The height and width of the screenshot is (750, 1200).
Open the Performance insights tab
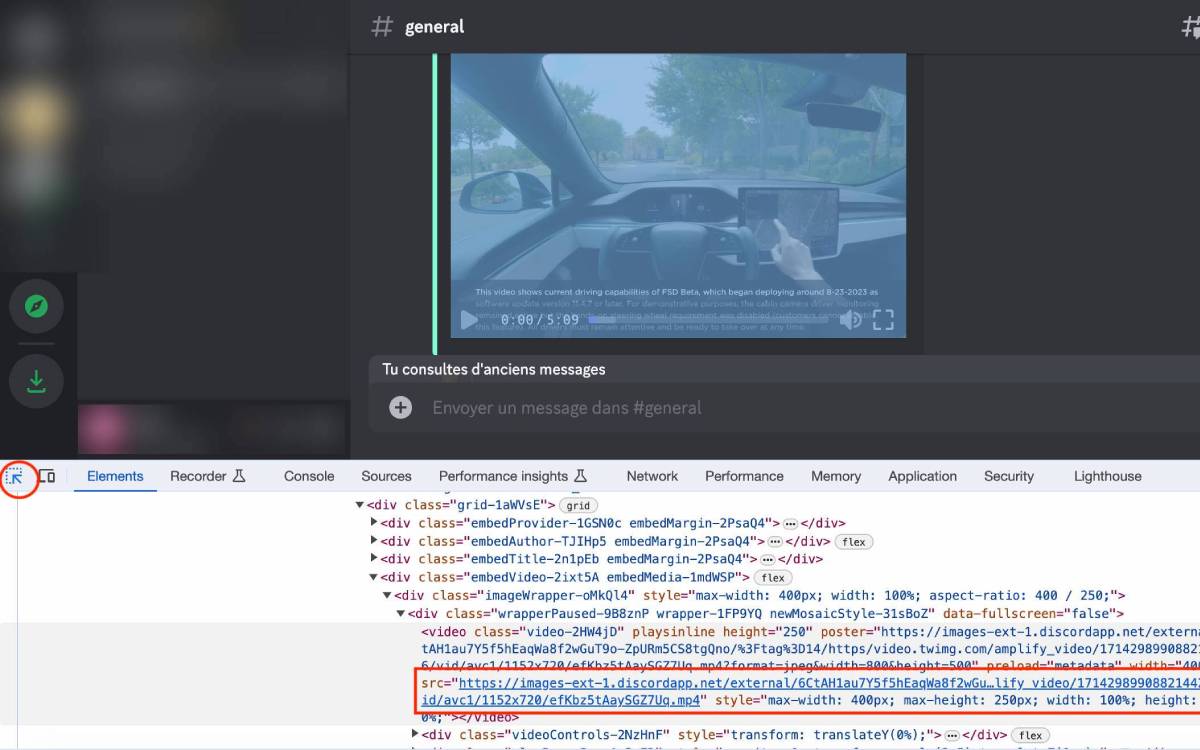point(513,476)
